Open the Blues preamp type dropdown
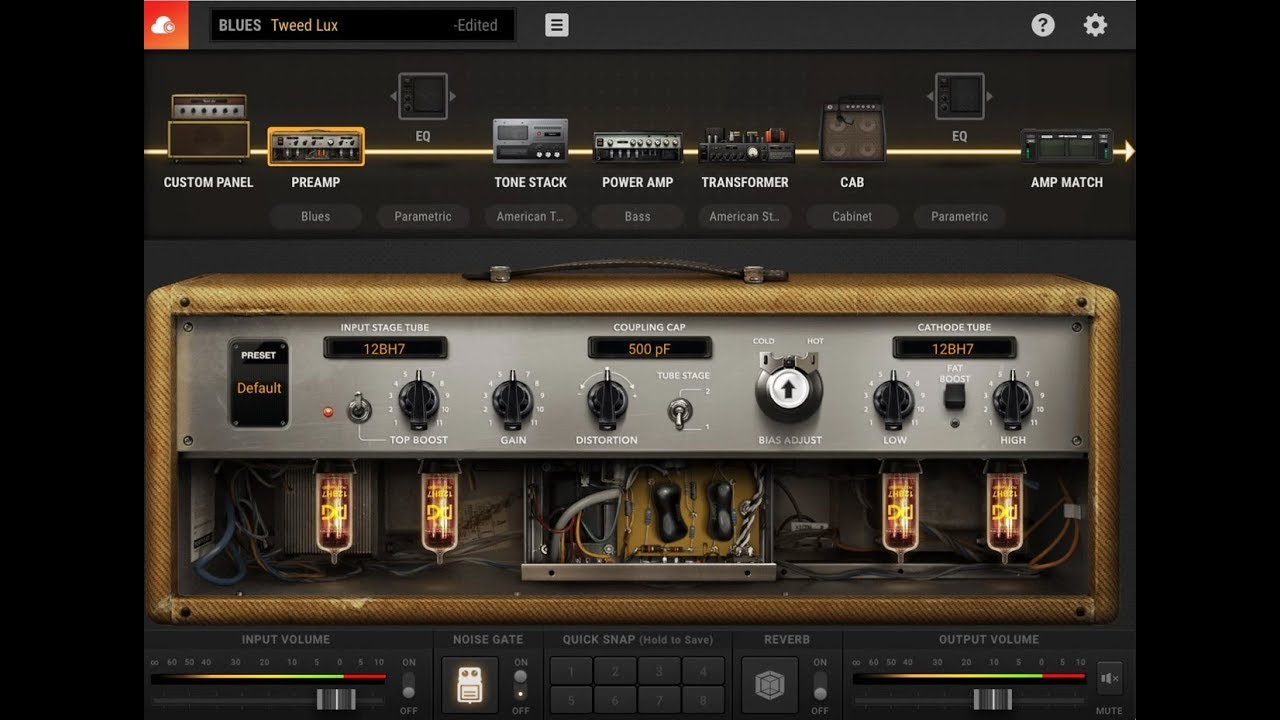This screenshot has width=1280, height=720. pyautogui.click(x=316, y=216)
